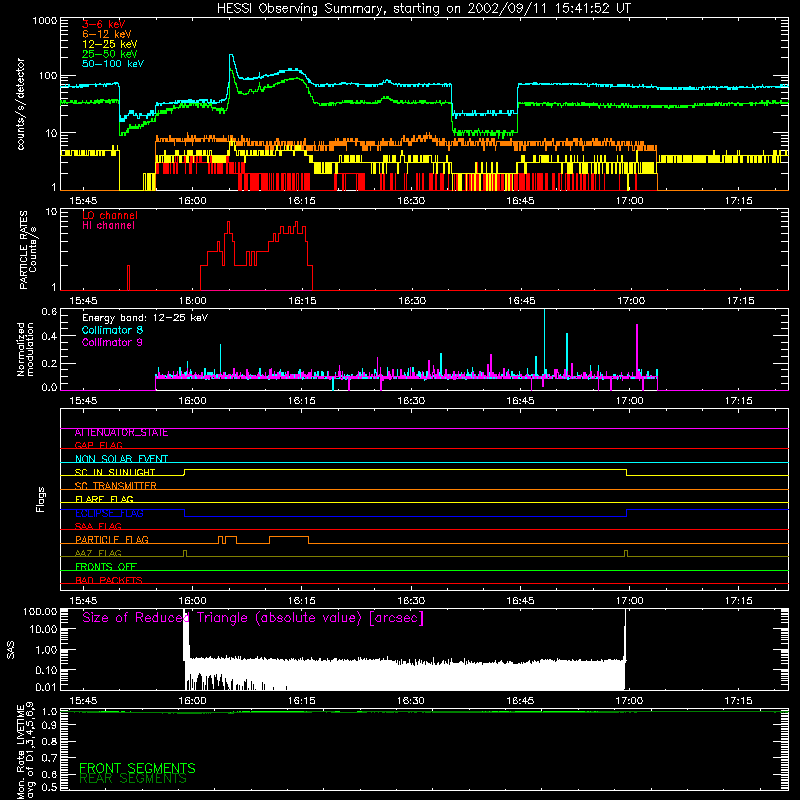Click the SC_IN_SUNLIGHT rising step before 16:00
The image size is (800, 800).
185,472
